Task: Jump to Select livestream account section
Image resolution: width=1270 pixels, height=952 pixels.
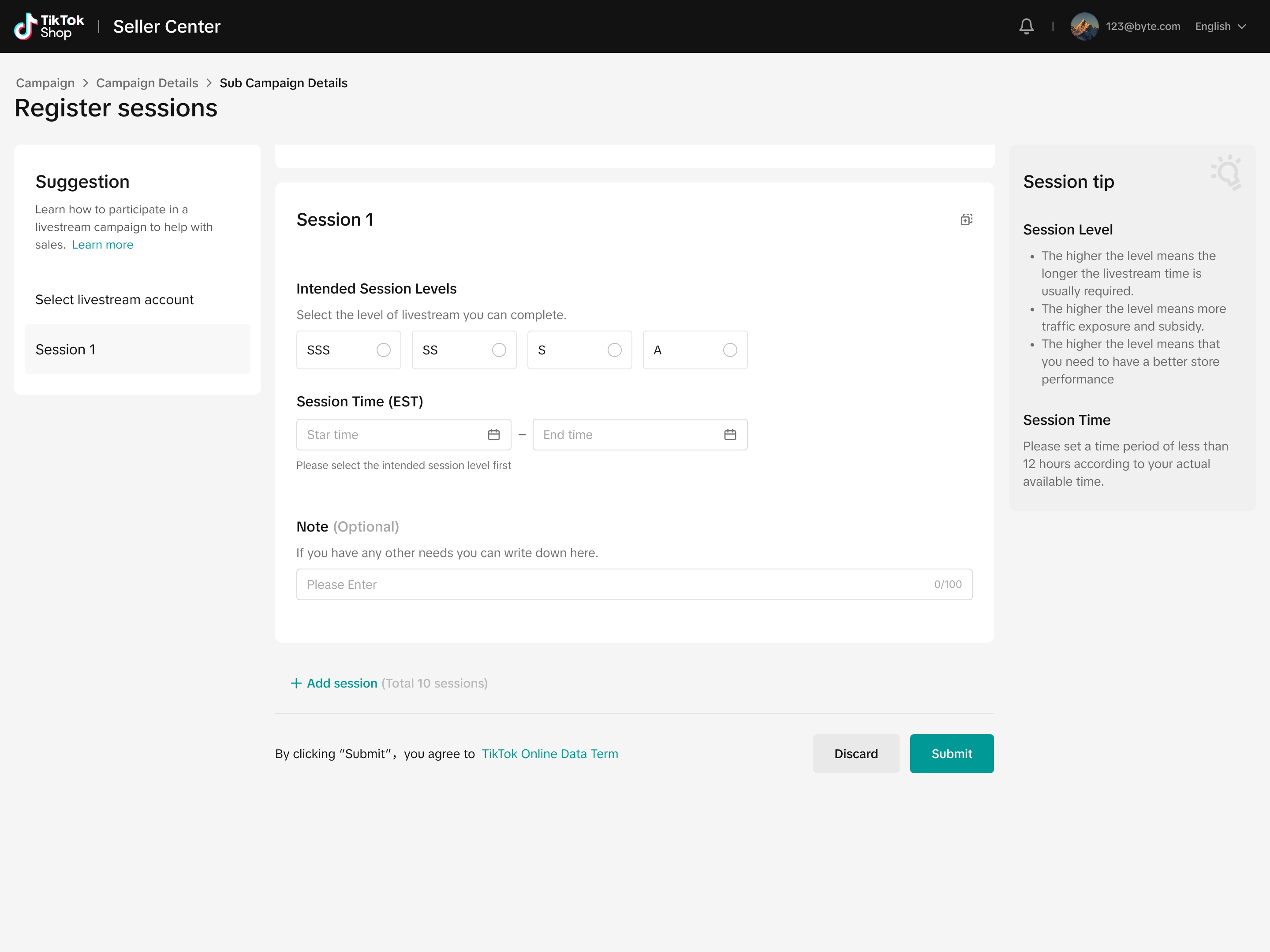Action: 114,300
